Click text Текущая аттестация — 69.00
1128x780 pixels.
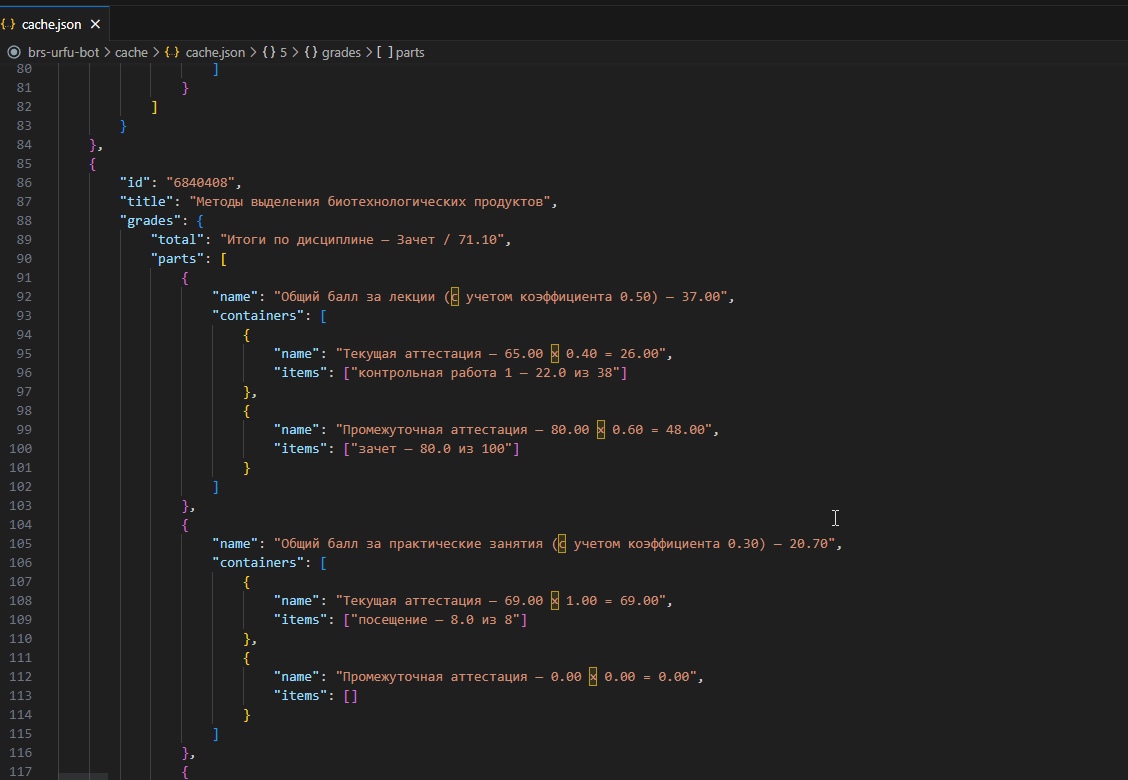(443, 601)
